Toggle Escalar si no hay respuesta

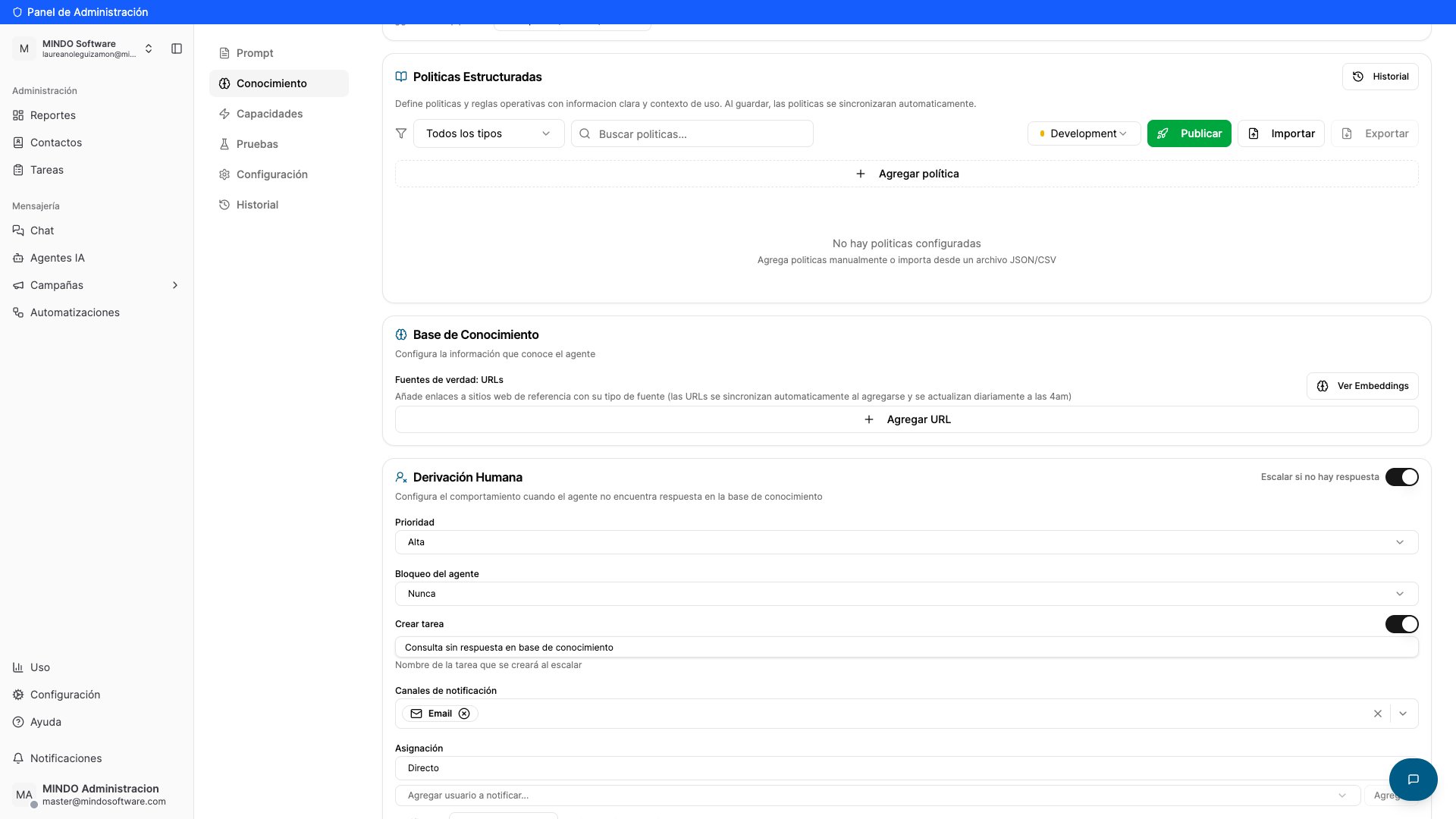pos(1401,477)
